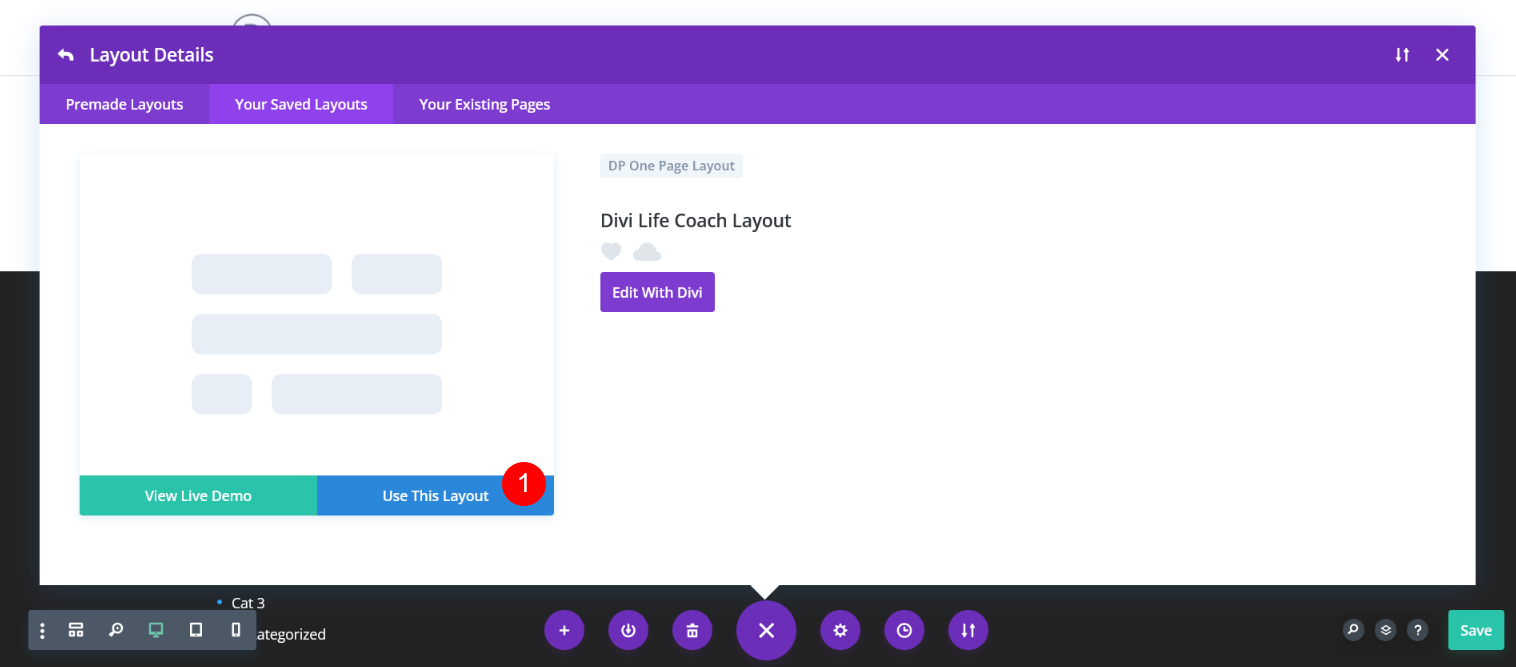Switch to wireframe view icon
This screenshot has width=1516, height=667.
point(76,630)
